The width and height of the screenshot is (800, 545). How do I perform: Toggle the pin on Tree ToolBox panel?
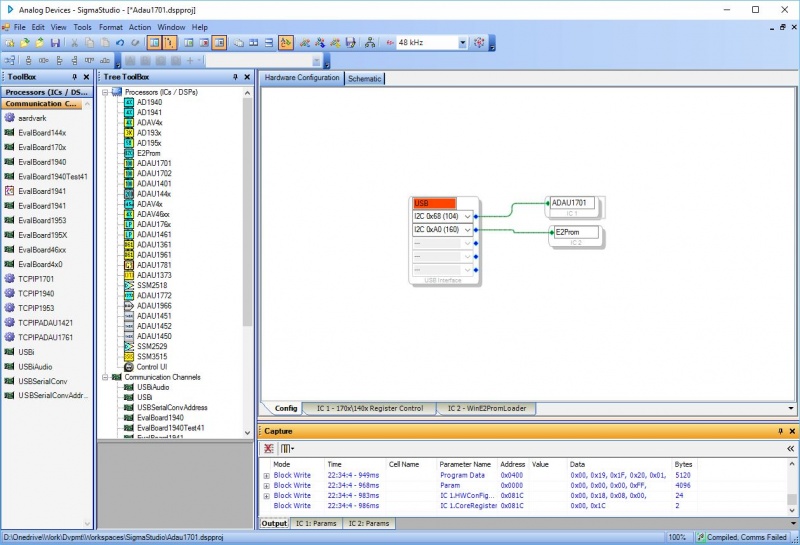coord(235,77)
